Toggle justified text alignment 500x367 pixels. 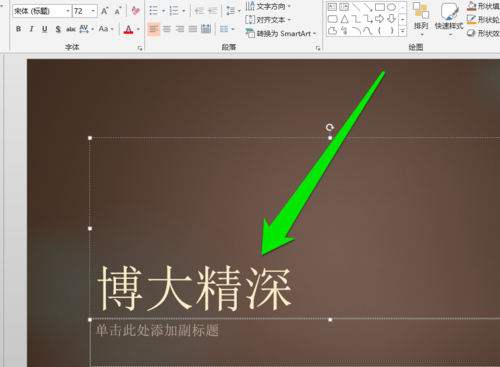pyautogui.click(x=193, y=29)
